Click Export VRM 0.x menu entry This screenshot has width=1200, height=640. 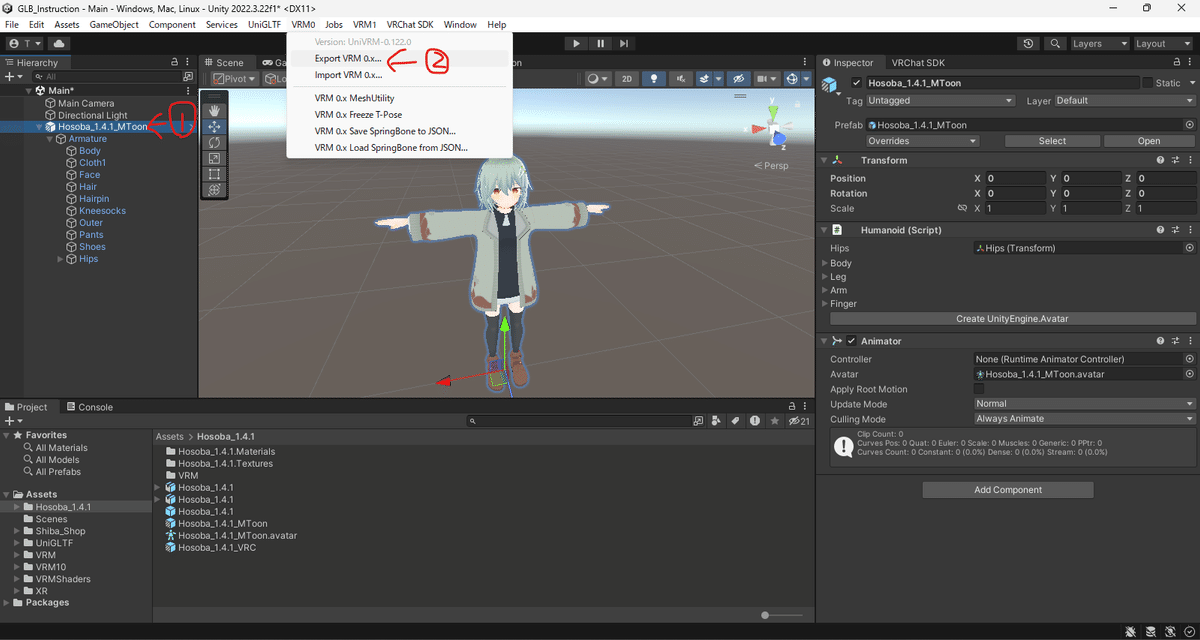click(x=348, y=59)
